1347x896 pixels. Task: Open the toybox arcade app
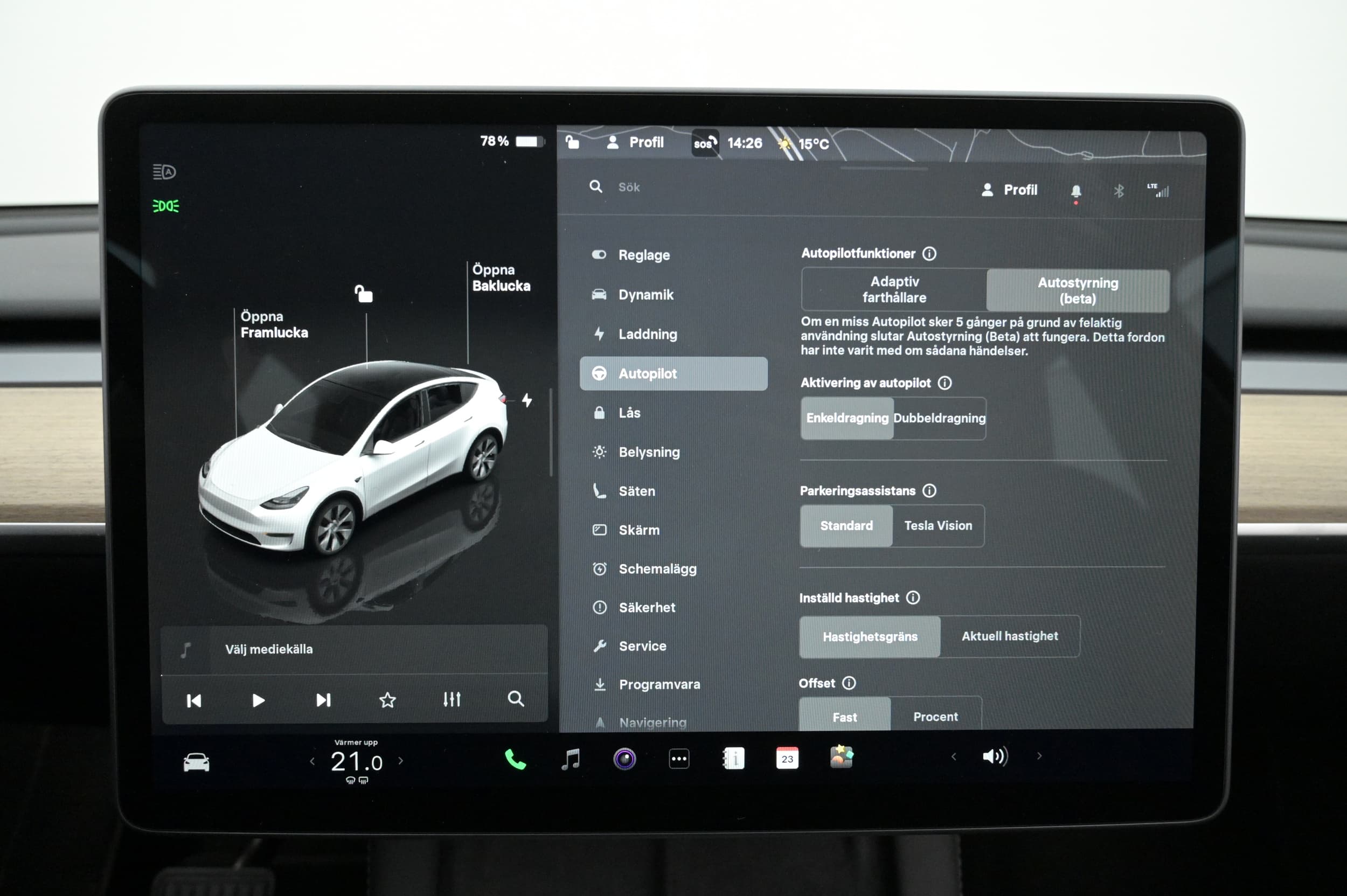(x=841, y=756)
